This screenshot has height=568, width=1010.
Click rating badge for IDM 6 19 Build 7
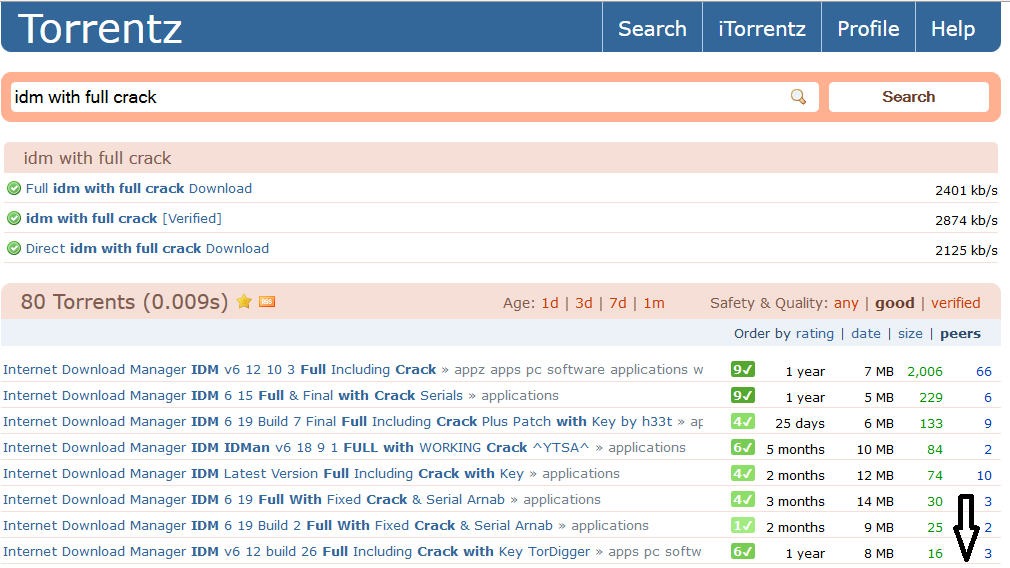(743, 422)
